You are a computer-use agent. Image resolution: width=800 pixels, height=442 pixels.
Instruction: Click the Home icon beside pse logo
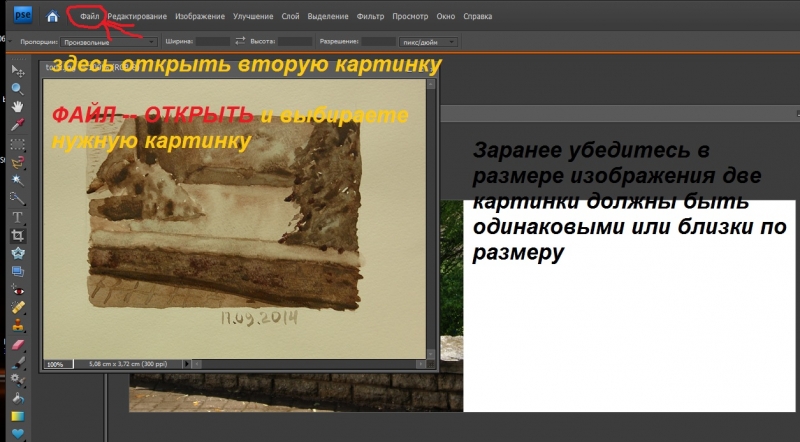click(x=51, y=17)
